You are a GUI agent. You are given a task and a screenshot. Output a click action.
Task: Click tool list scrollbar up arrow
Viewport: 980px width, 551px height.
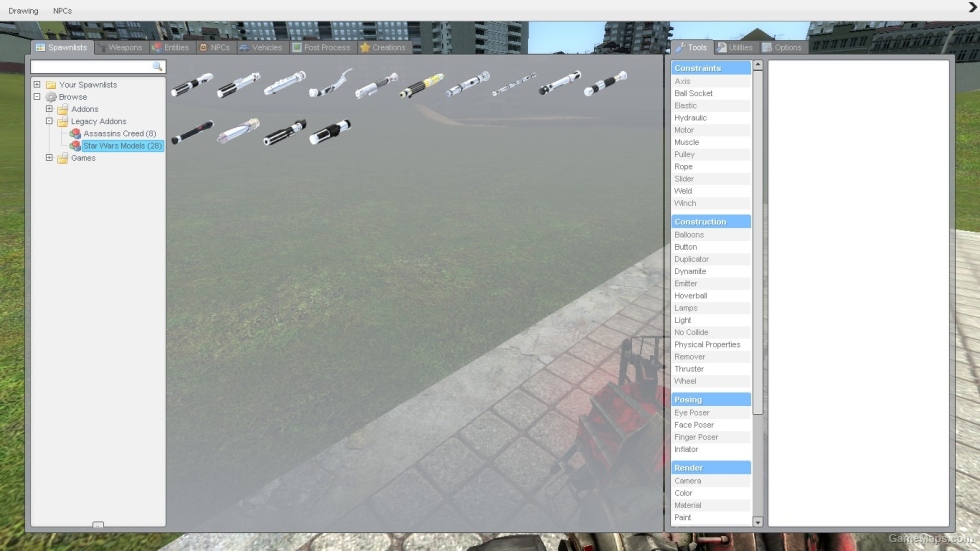758,65
